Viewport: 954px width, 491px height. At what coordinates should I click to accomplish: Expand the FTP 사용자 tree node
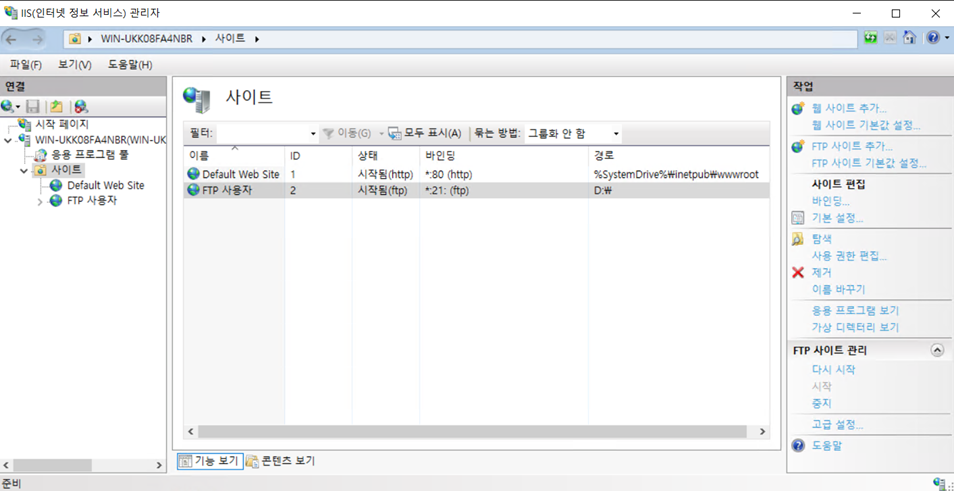point(40,201)
